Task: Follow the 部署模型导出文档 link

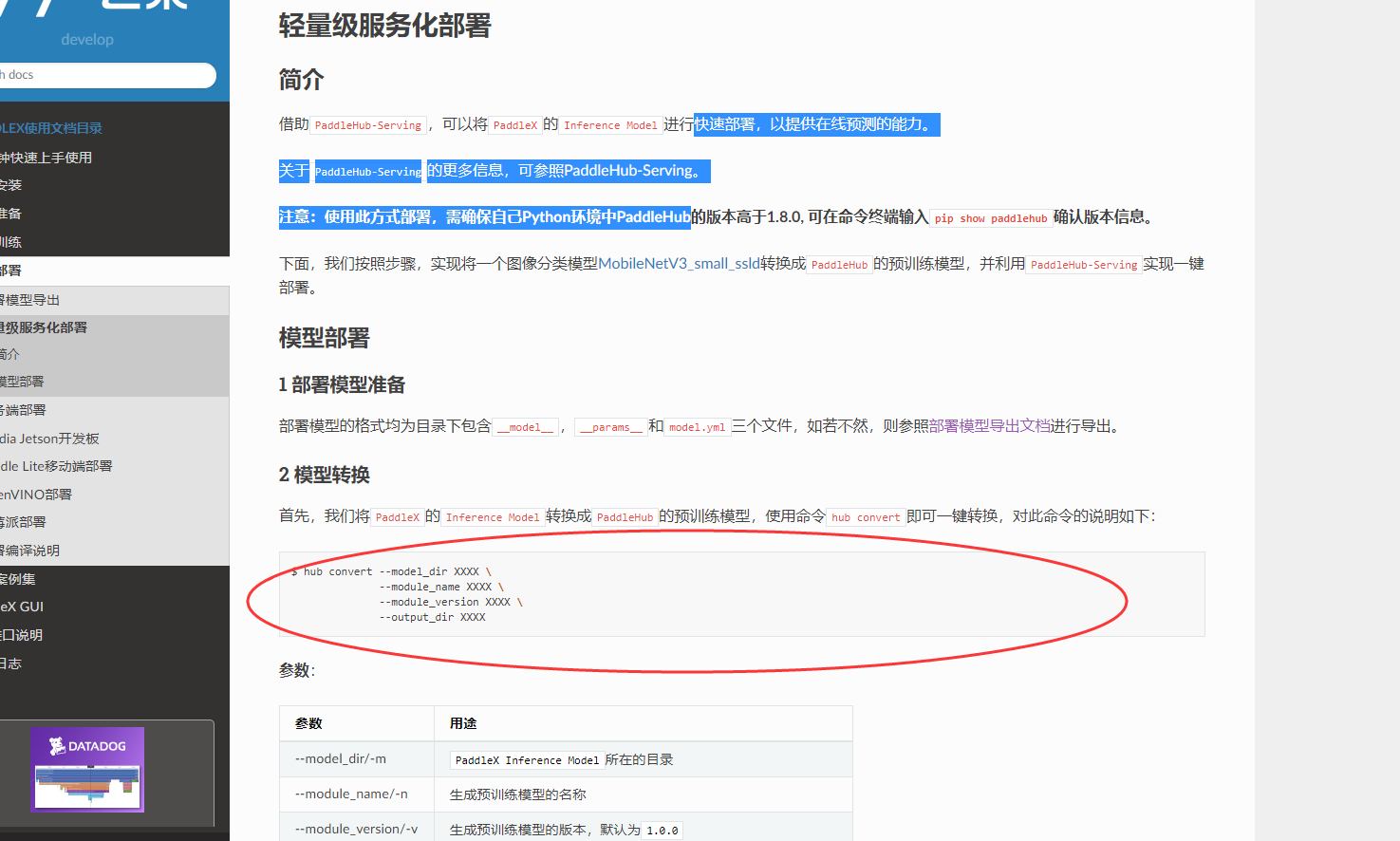Action: (x=989, y=426)
